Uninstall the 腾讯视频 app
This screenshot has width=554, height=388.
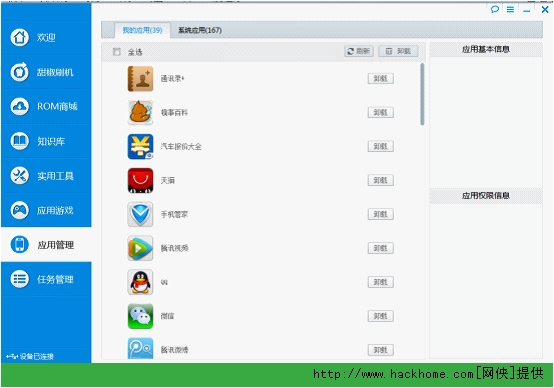coord(381,248)
